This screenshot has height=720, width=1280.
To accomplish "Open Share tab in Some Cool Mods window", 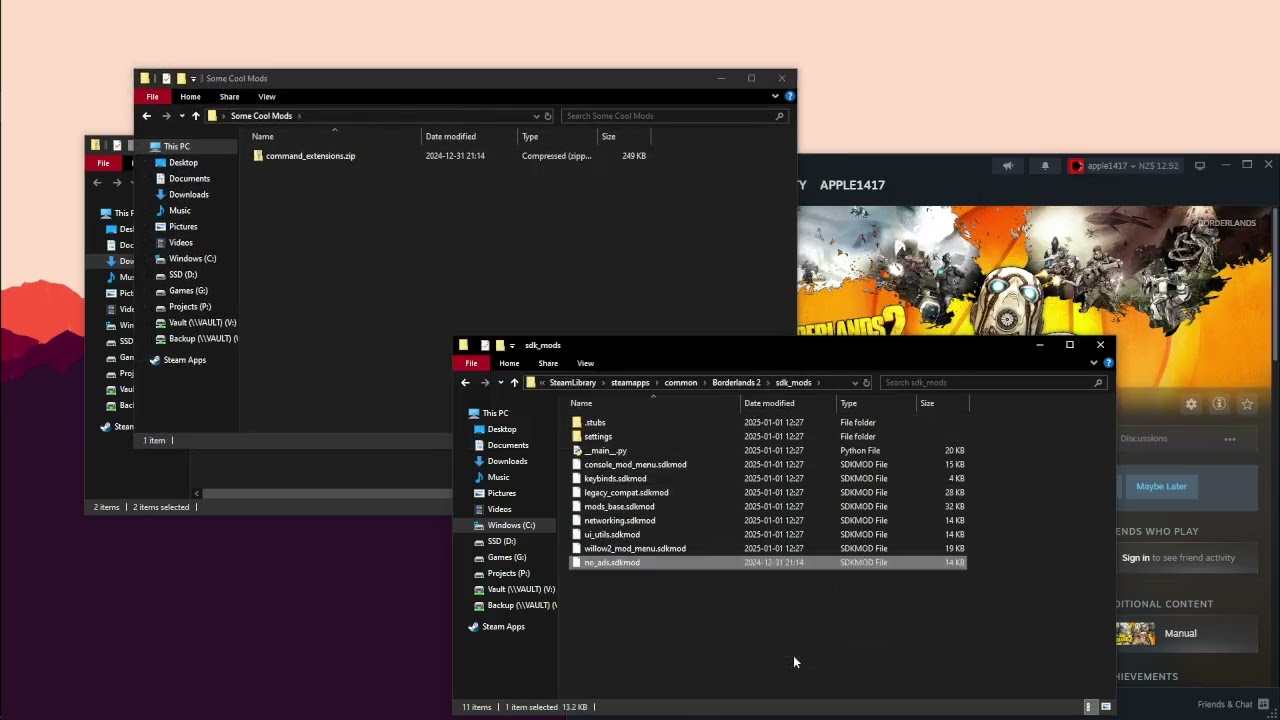I will (x=229, y=97).
